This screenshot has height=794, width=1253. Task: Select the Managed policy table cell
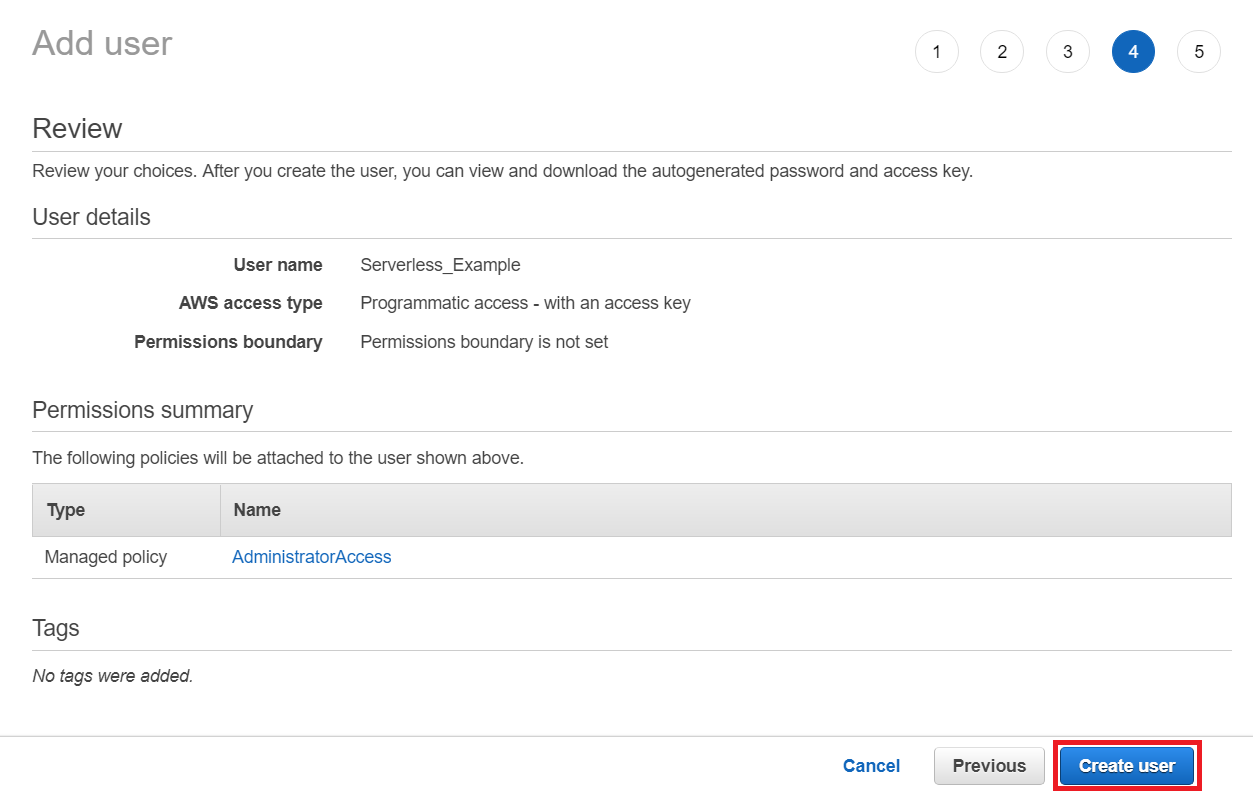(106, 557)
